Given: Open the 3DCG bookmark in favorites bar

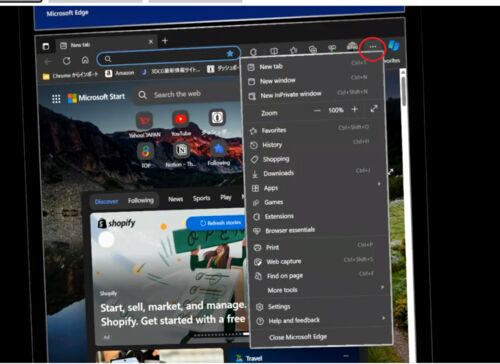Looking at the screenshot, I should coord(171,71).
